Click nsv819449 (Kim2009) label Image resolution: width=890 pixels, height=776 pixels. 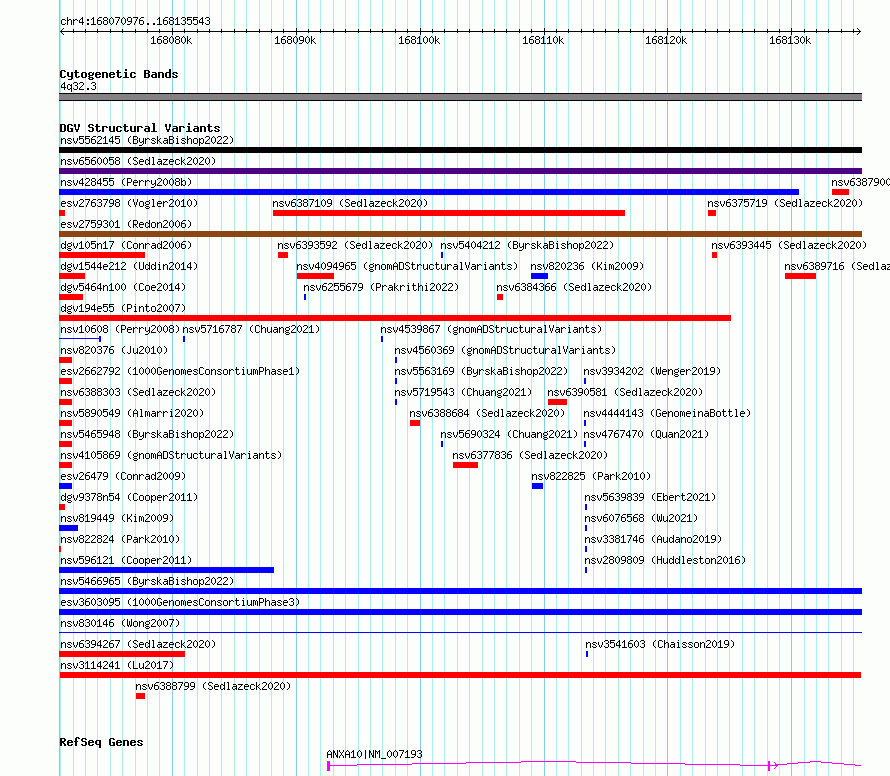[x=117, y=518]
